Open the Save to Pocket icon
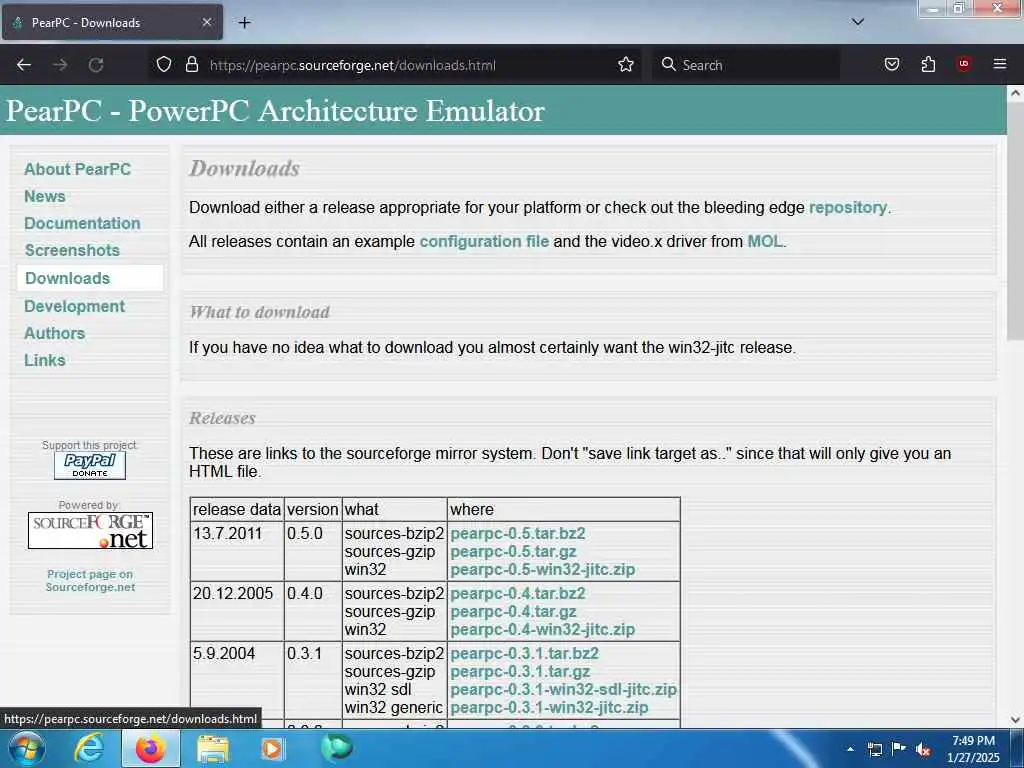The width and height of the screenshot is (1024, 768). click(x=891, y=65)
